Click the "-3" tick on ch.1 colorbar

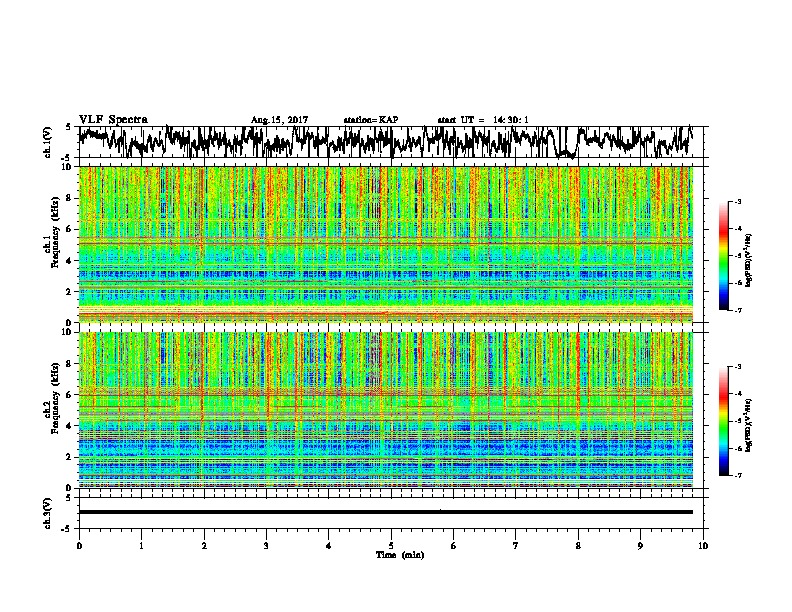[738, 201]
